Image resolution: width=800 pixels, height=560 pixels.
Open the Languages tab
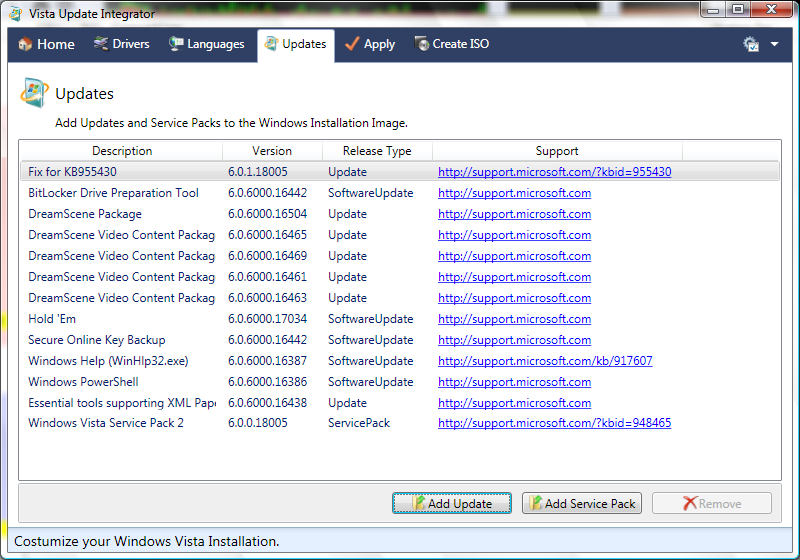[207, 44]
